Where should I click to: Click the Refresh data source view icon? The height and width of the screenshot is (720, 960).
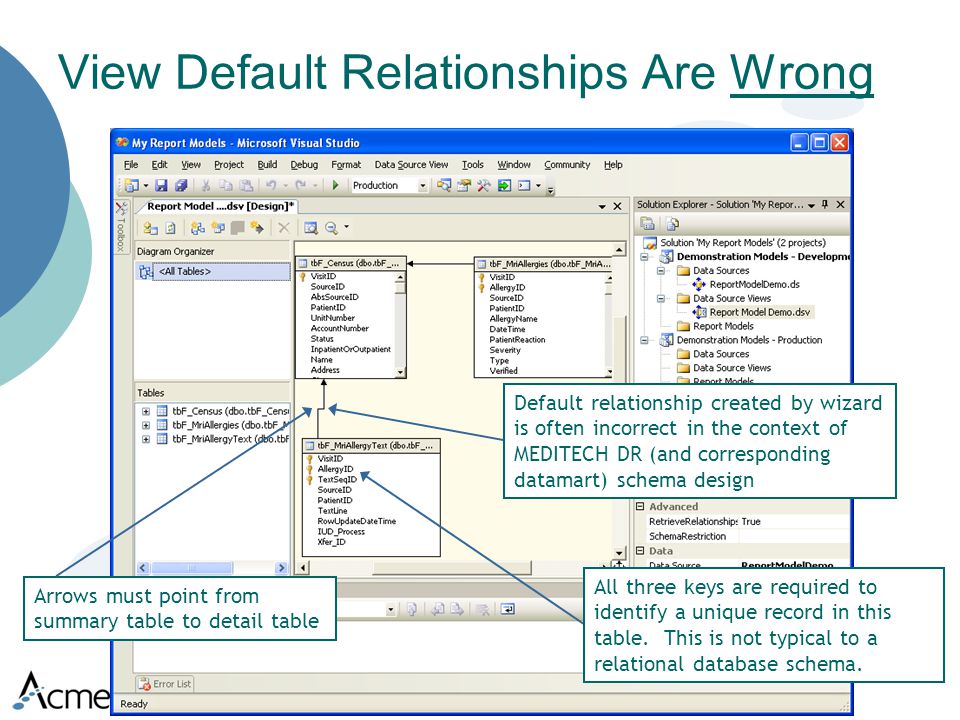click(x=171, y=228)
